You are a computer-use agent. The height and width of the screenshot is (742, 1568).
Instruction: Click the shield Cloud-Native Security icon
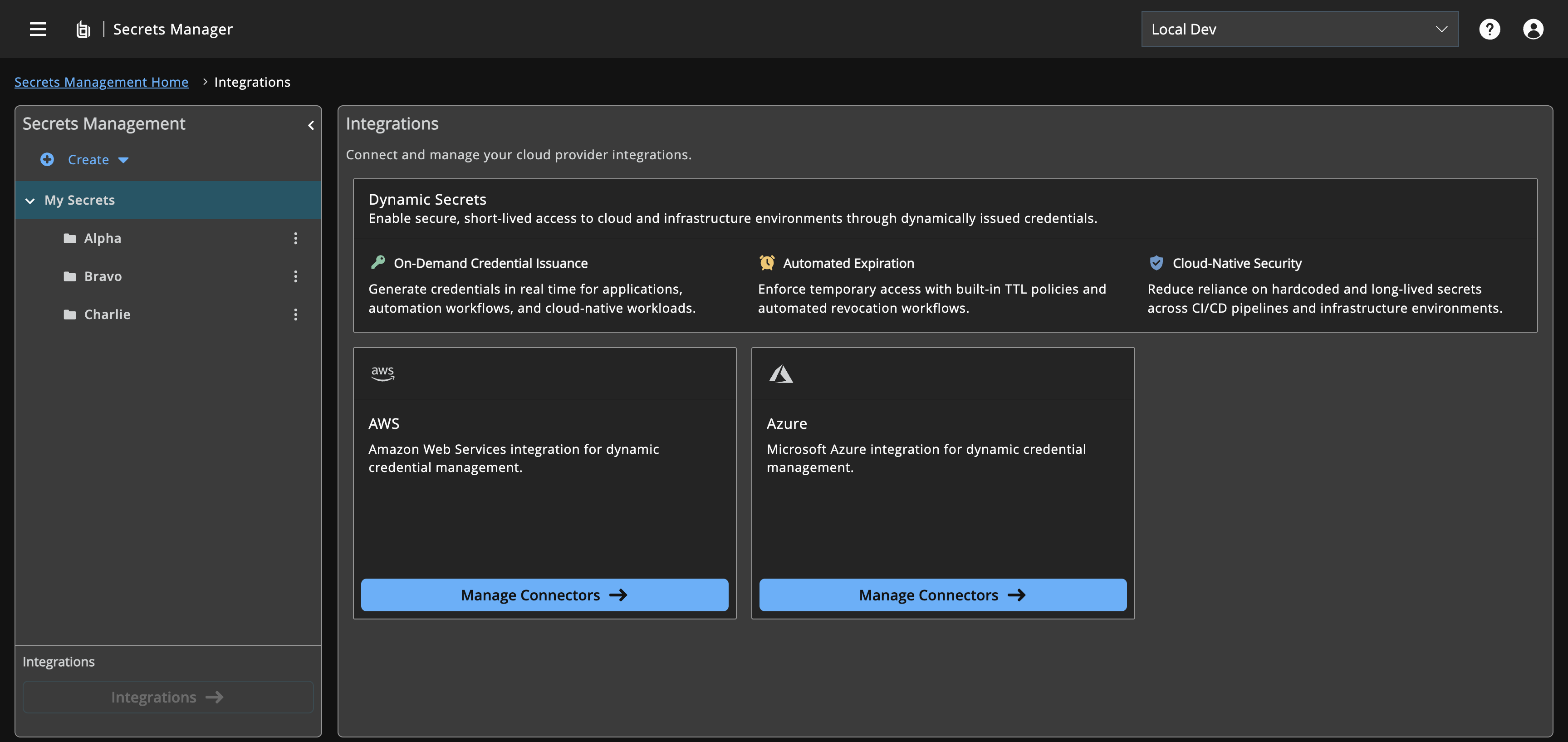(x=1156, y=262)
